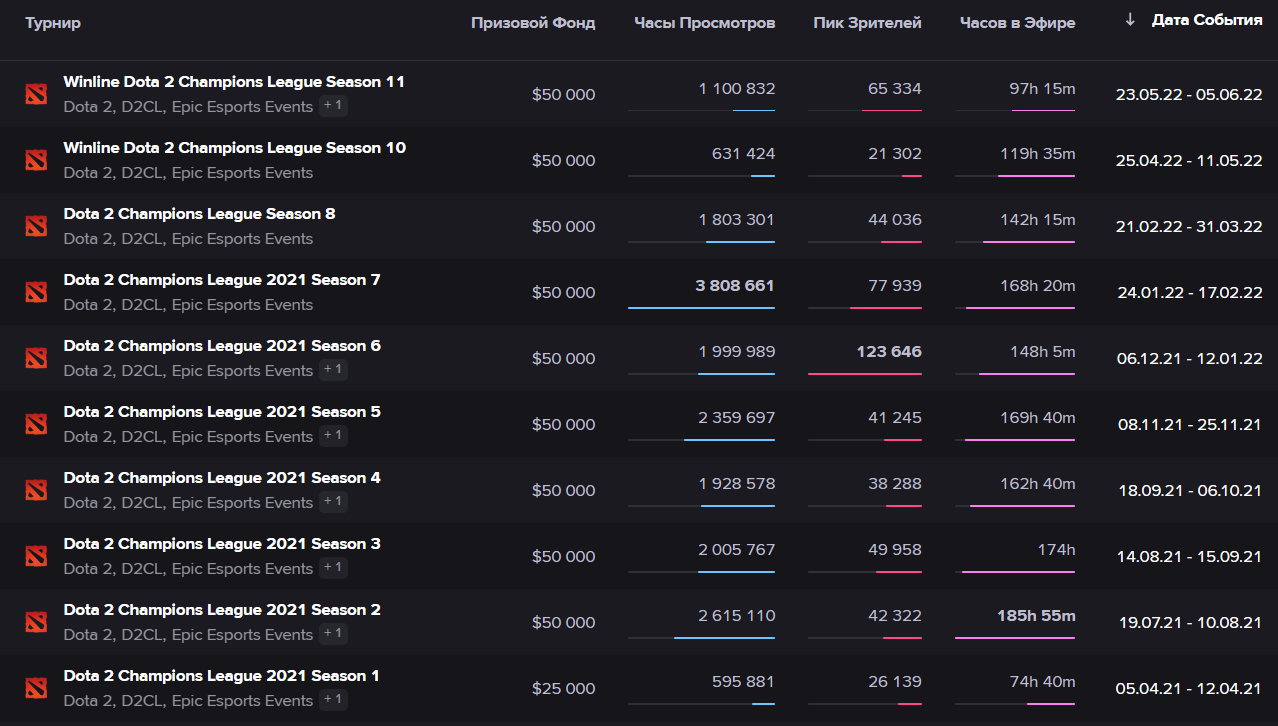This screenshot has height=726, width=1278.
Task: Click pink airtime bar for 2021 Season 1
Action: (1051, 704)
